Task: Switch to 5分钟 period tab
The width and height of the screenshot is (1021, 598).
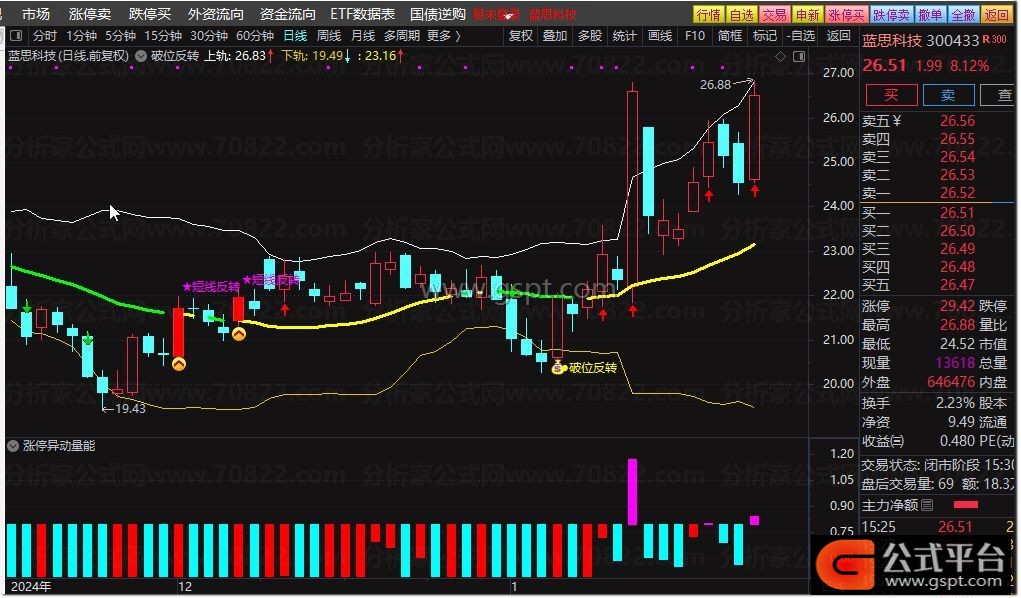Action: pyautogui.click(x=120, y=36)
